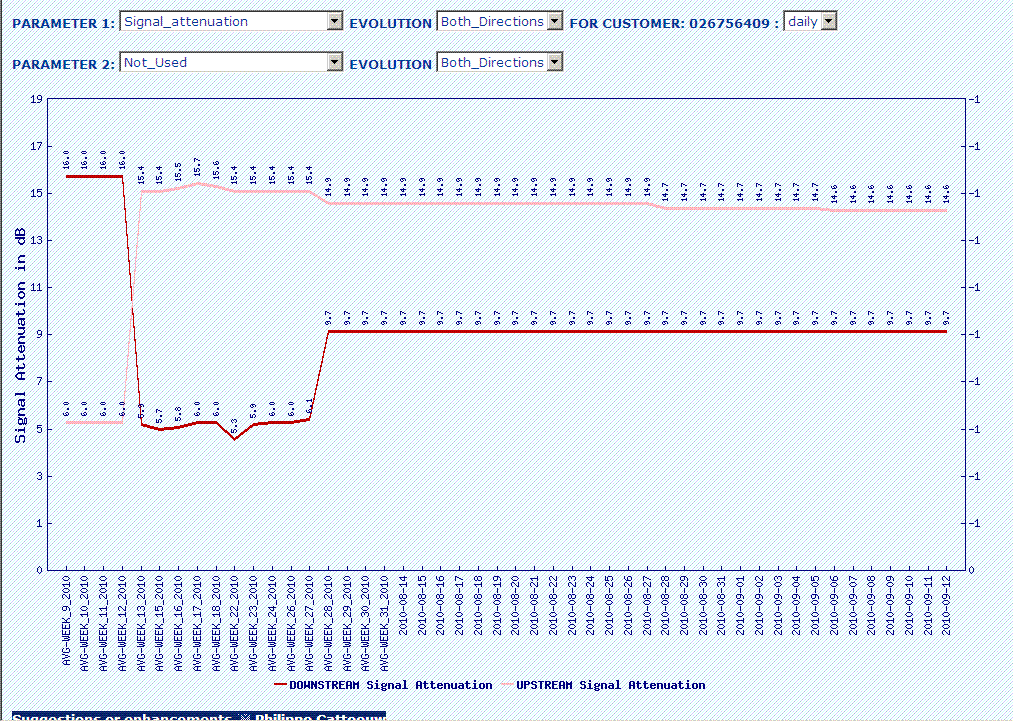
Task: Click x-axis label AVG-WEEK_31_2010
Action: [384, 623]
